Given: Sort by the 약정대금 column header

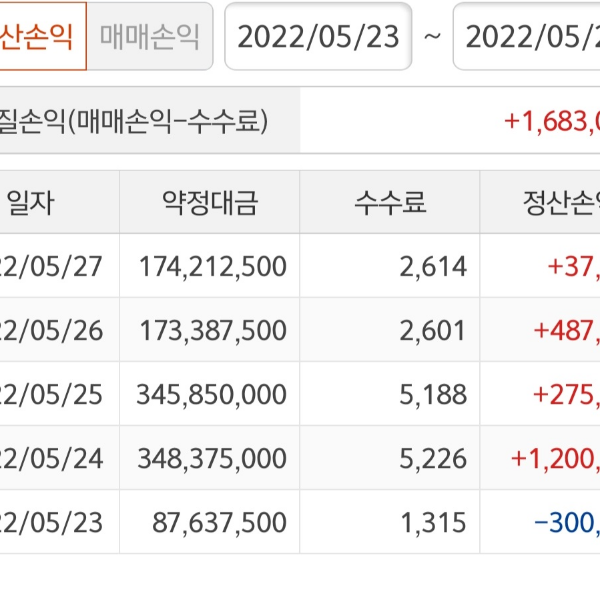Looking at the screenshot, I should pyautogui.click(x=210, y=203).
